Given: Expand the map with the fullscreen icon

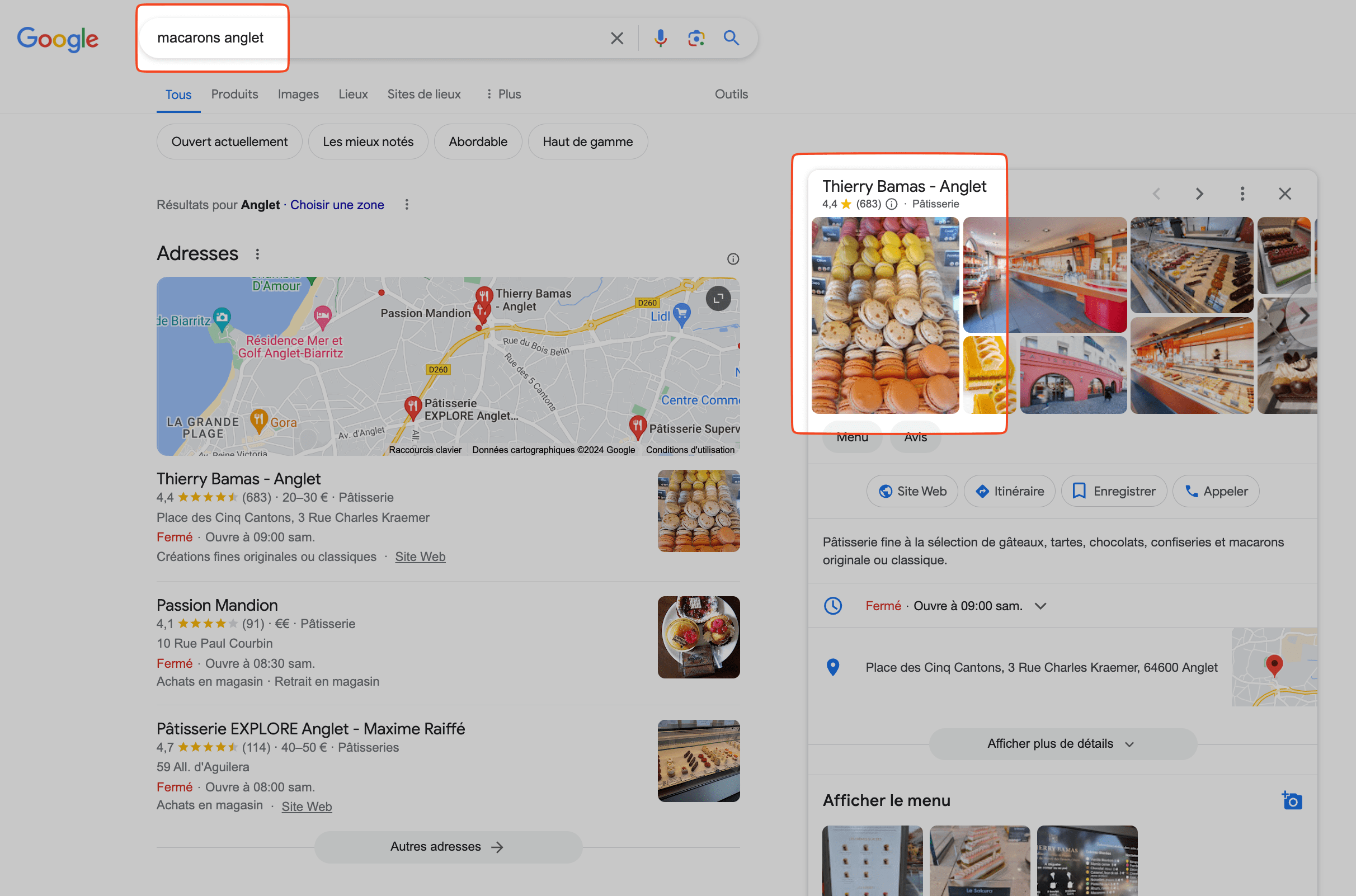Looking at the screenshot, I should [718, 298].
